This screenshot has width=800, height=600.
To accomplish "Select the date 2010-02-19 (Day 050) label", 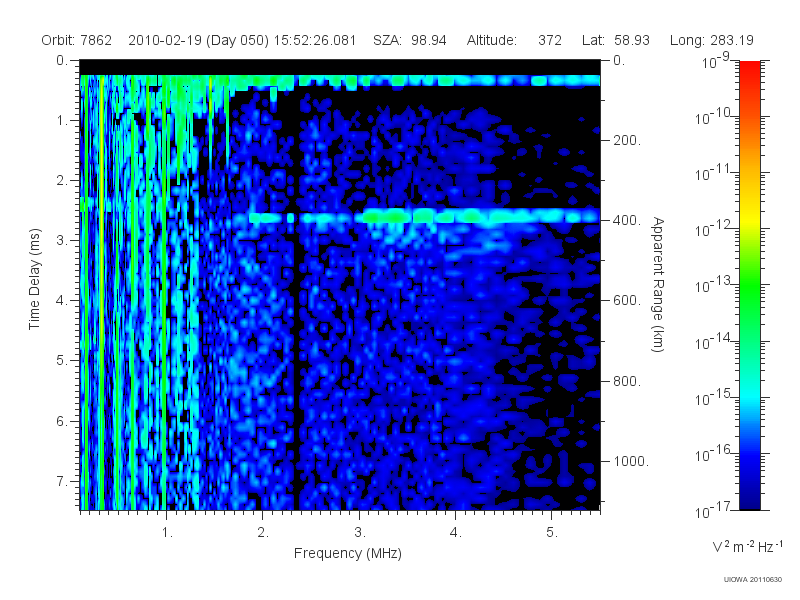I will tap(198, 40).
